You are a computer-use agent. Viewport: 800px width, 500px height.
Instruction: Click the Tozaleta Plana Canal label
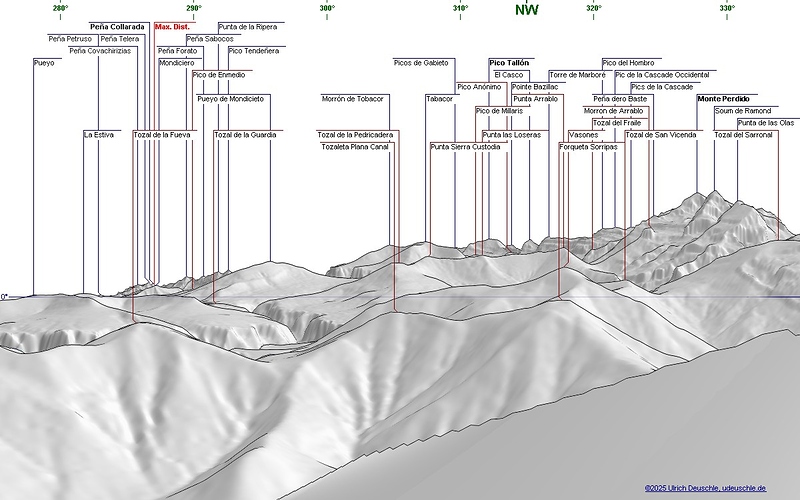tap(354, 147)
